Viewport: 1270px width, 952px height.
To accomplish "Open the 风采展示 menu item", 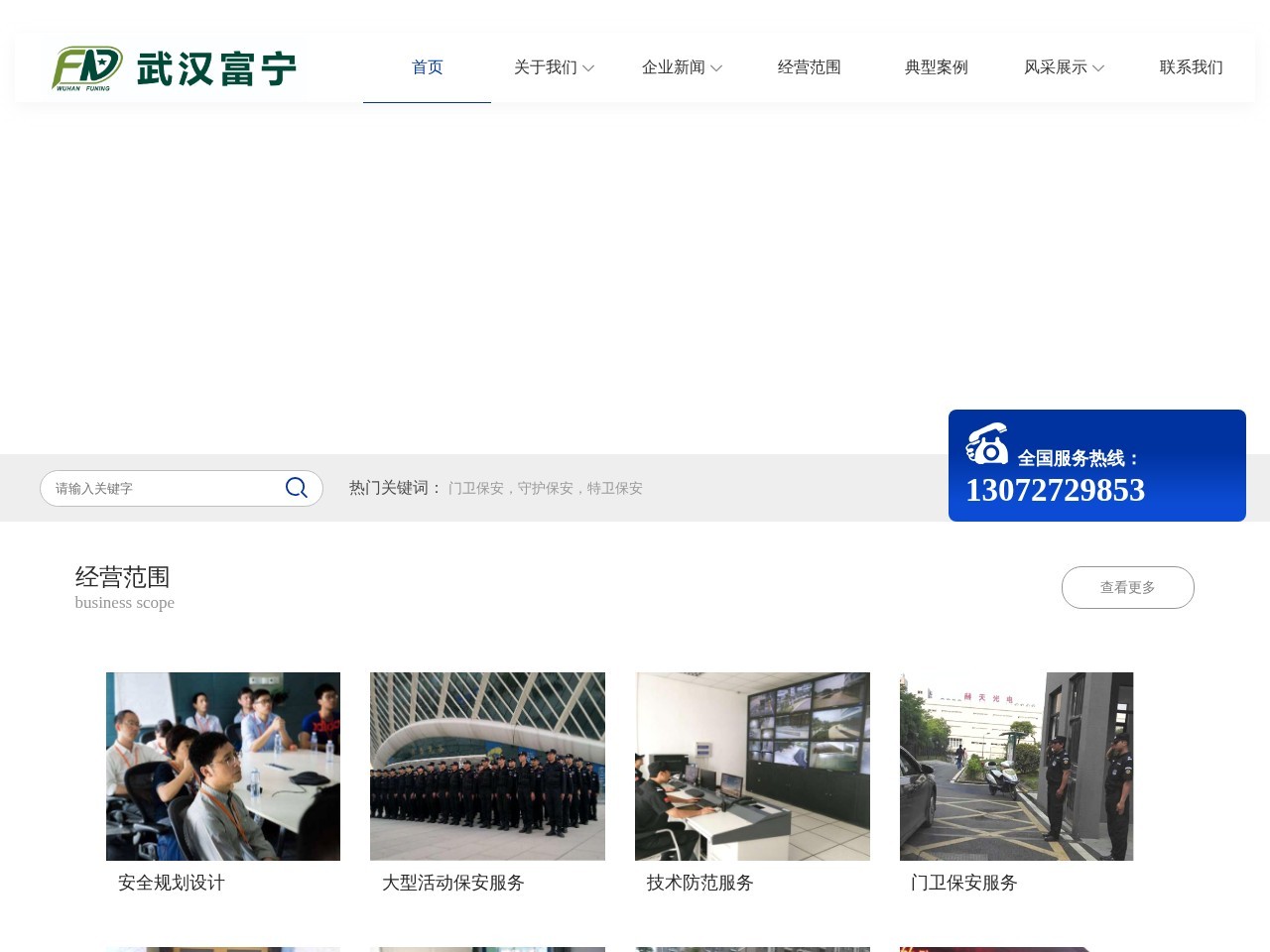I will [x=1056, y=67].
